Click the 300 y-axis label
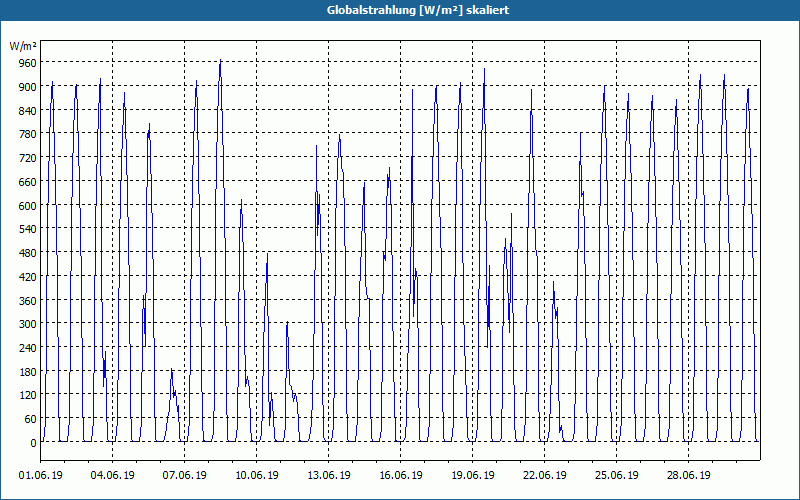The height and width of the screenshot is (500, 800). pyautogui.click(x=28, y=324)
